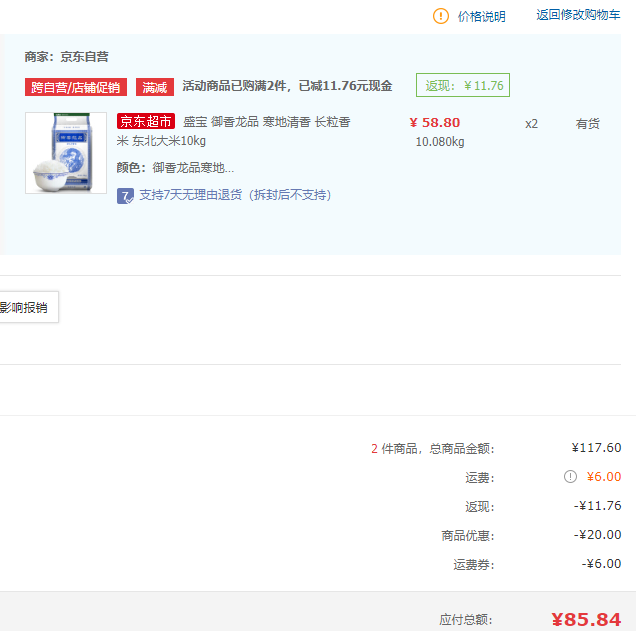Click the shipping fee info circle icon
Screen dimensions: 636x631
[570, 476]
